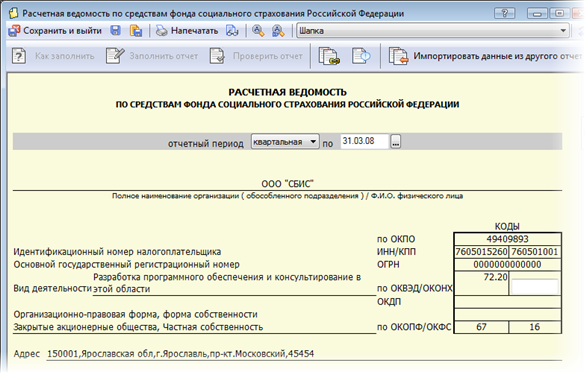Click the empty ОКОНХ input field
This screenshot has width=586, height=374.
[x=535, y=287]
